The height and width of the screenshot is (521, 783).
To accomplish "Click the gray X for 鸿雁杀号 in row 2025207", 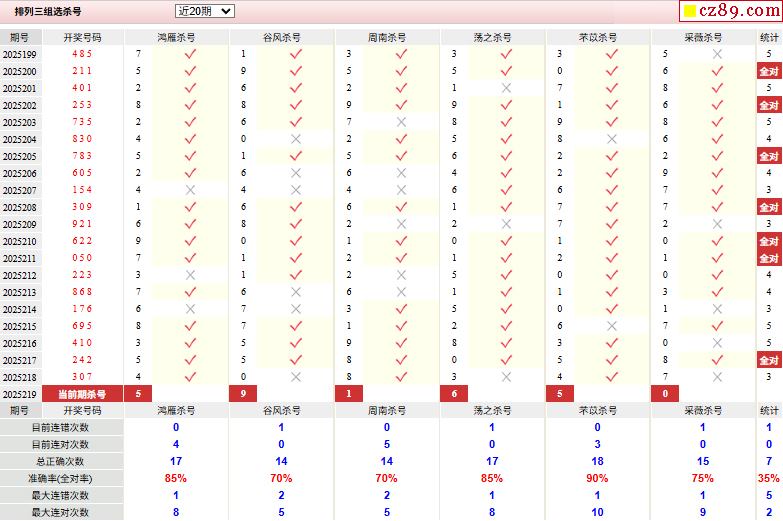I will 190,190.
